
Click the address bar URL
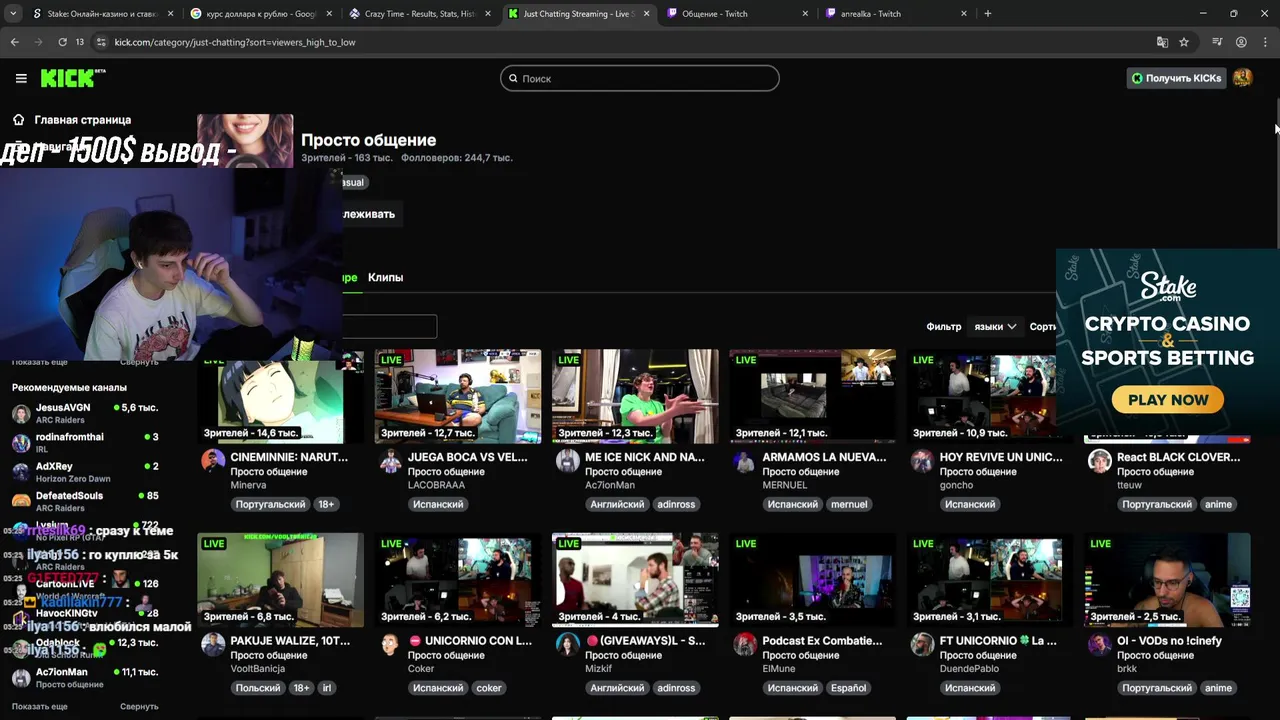235,42
